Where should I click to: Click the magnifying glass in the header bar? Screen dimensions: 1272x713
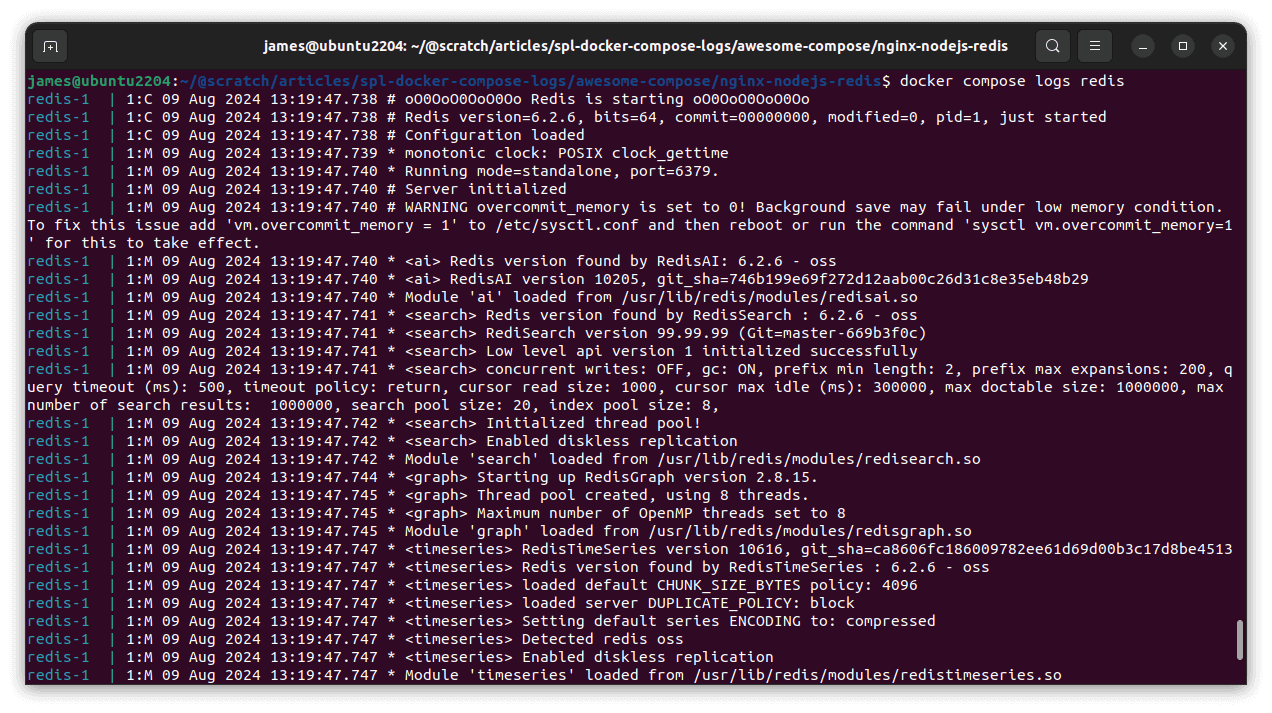click(x=1052, y=46)
